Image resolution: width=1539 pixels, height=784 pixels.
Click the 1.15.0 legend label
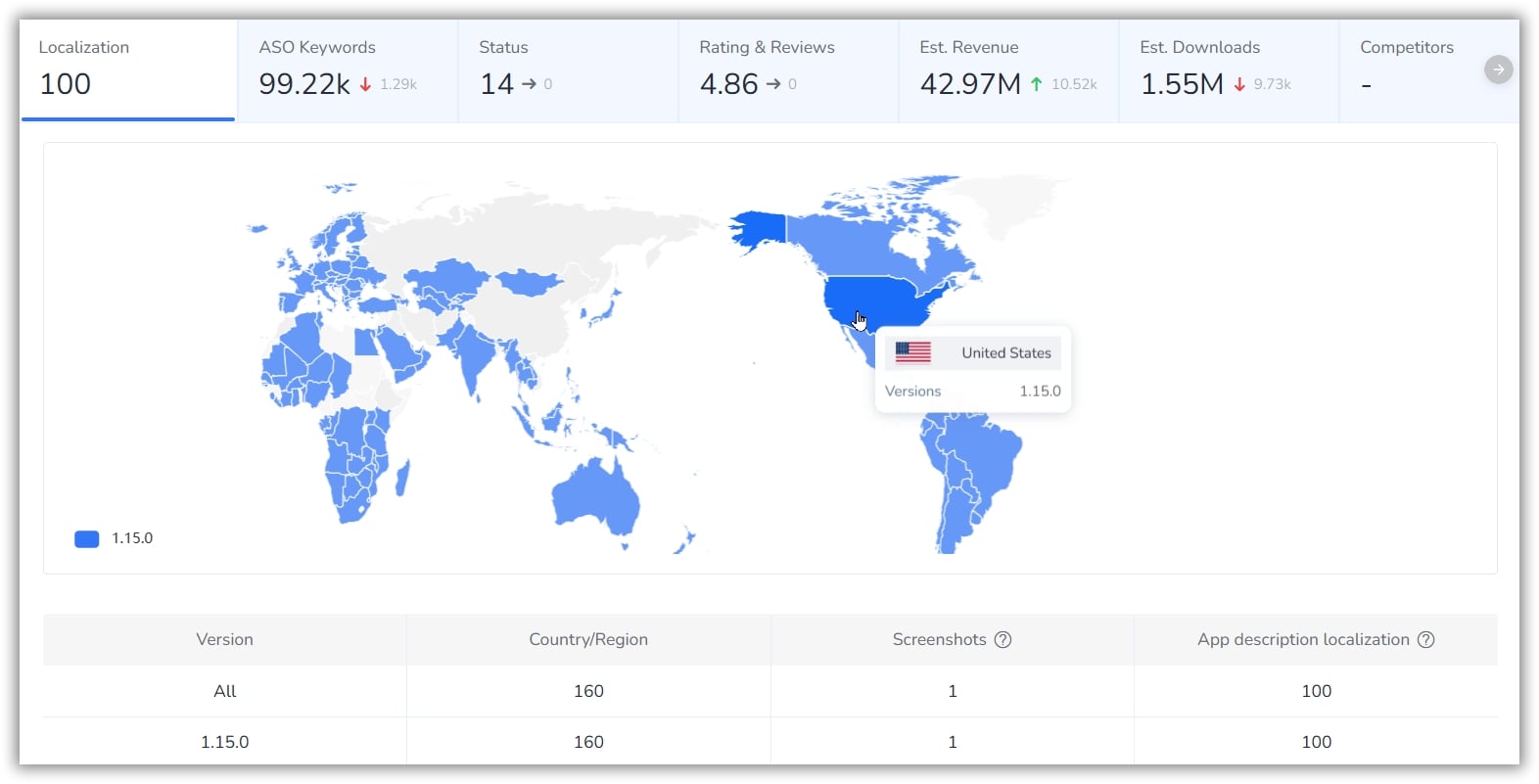[x=132, y=538]
